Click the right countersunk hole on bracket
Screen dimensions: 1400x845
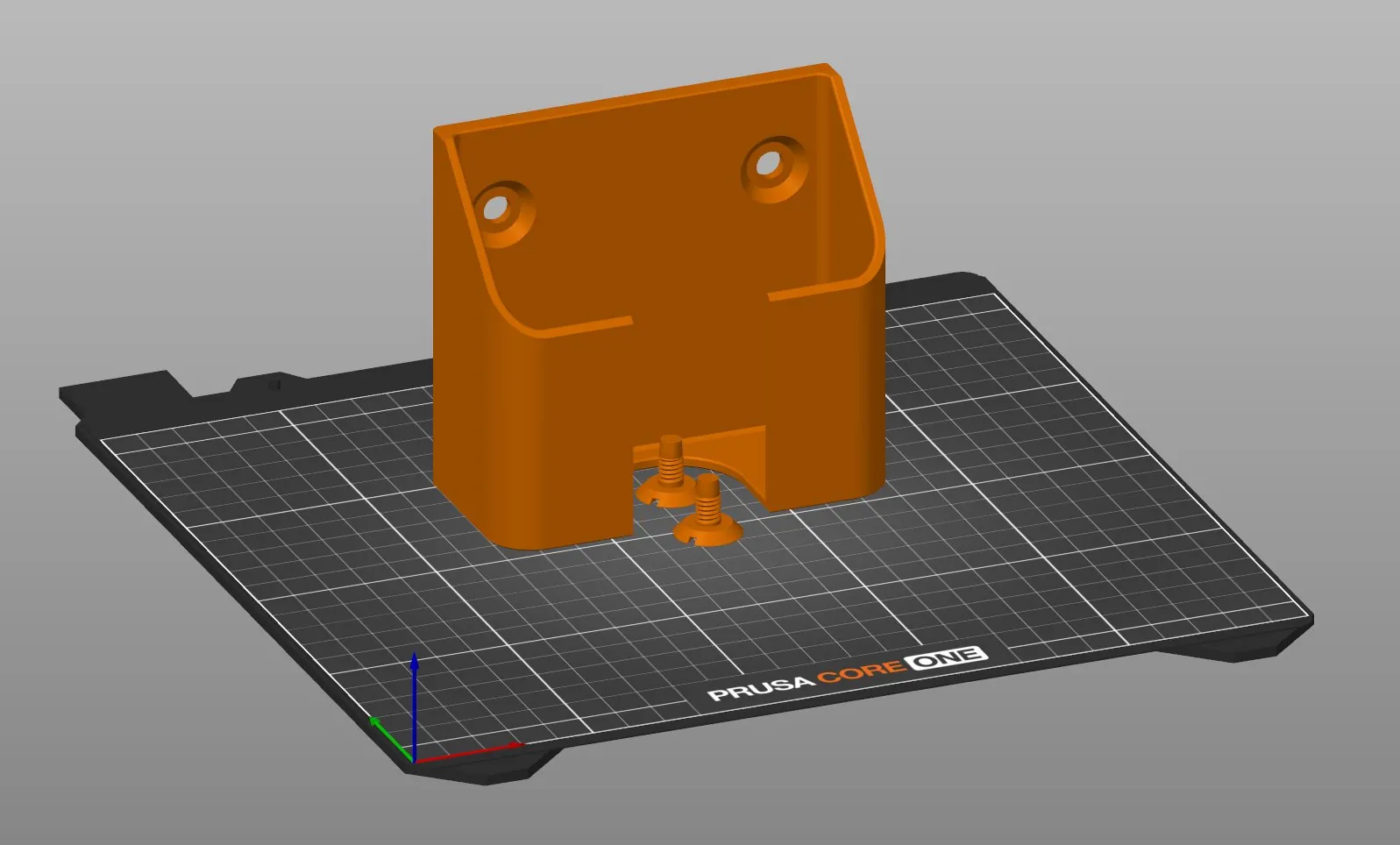pos(774,168)
